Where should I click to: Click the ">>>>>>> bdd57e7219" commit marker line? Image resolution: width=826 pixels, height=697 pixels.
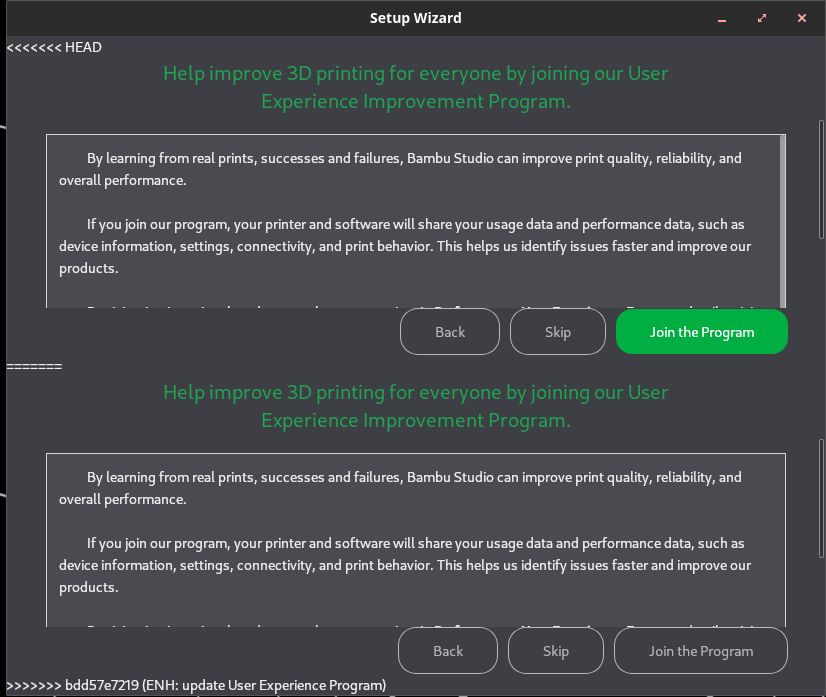(196, 685)
